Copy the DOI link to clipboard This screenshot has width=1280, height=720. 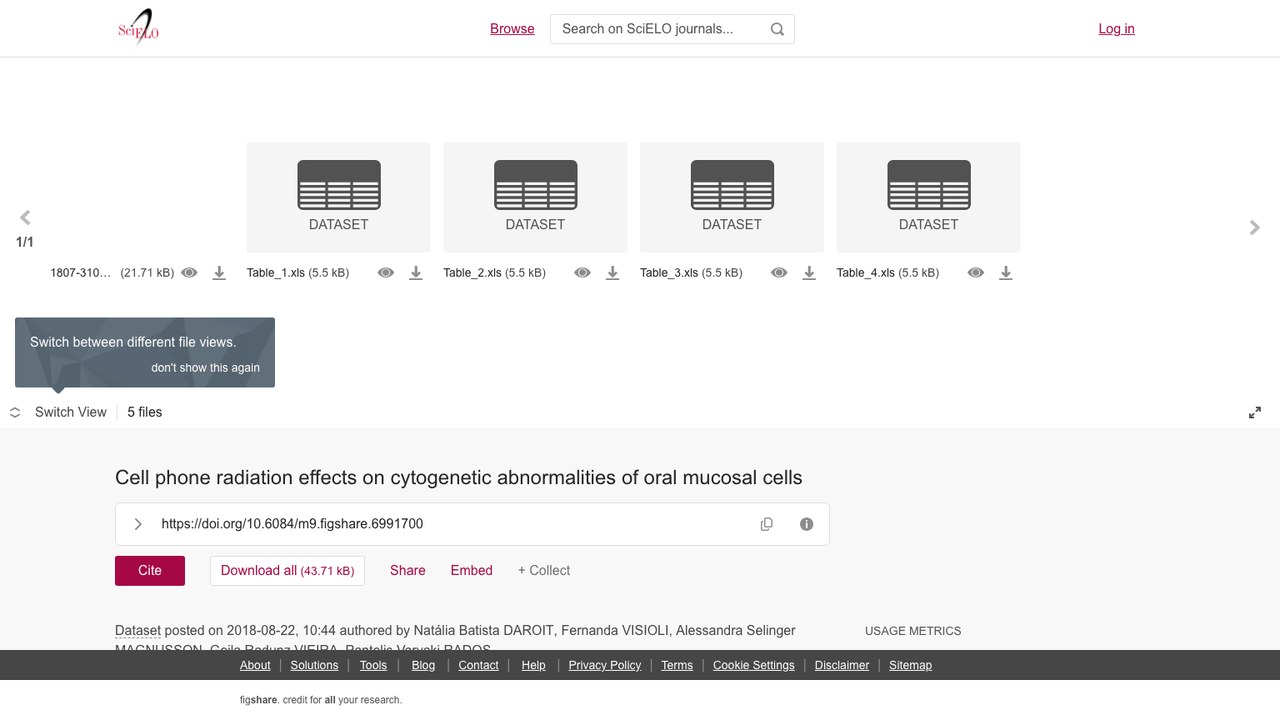[x=767, y=524]
